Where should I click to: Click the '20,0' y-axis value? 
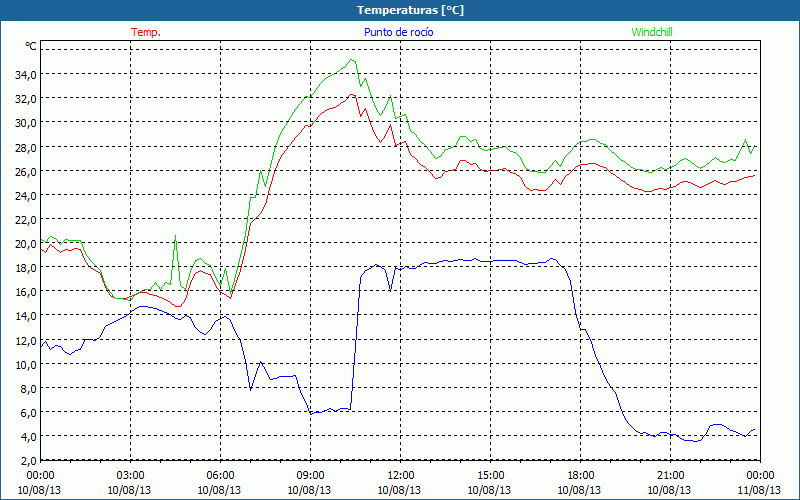(26, 243)
